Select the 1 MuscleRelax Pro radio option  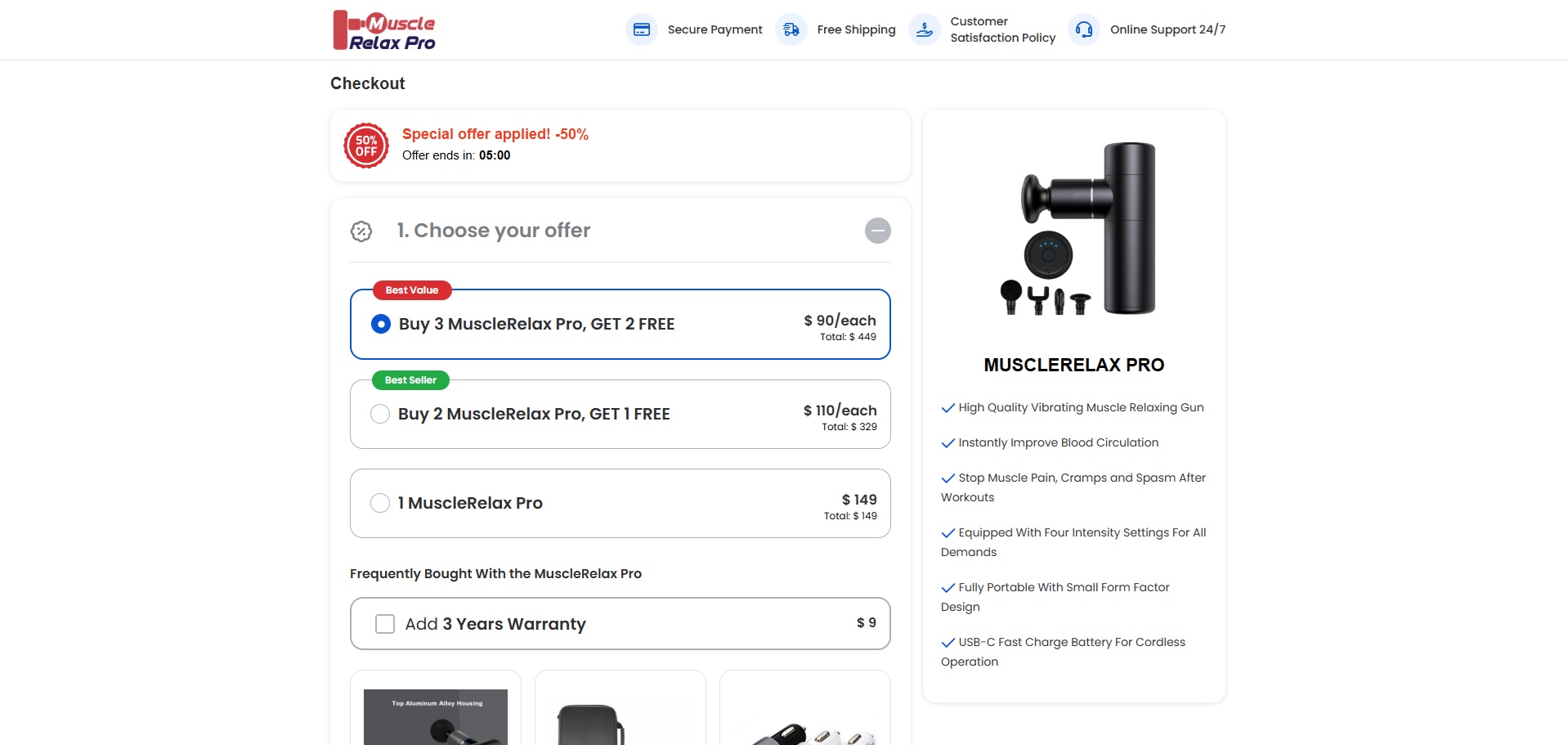[380, 503]
